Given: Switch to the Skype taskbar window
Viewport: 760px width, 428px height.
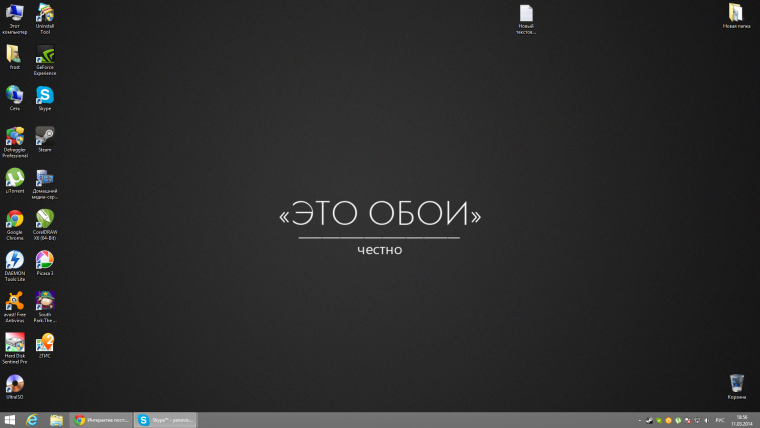Looking at the screenshot, I should pyautogui.click(x=165, y=420).
